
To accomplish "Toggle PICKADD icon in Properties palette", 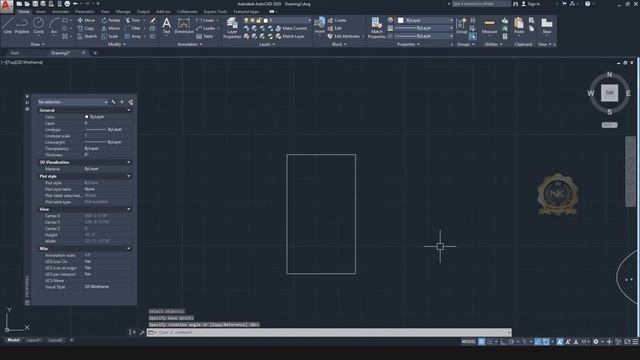I will click(x=113, y=102).
